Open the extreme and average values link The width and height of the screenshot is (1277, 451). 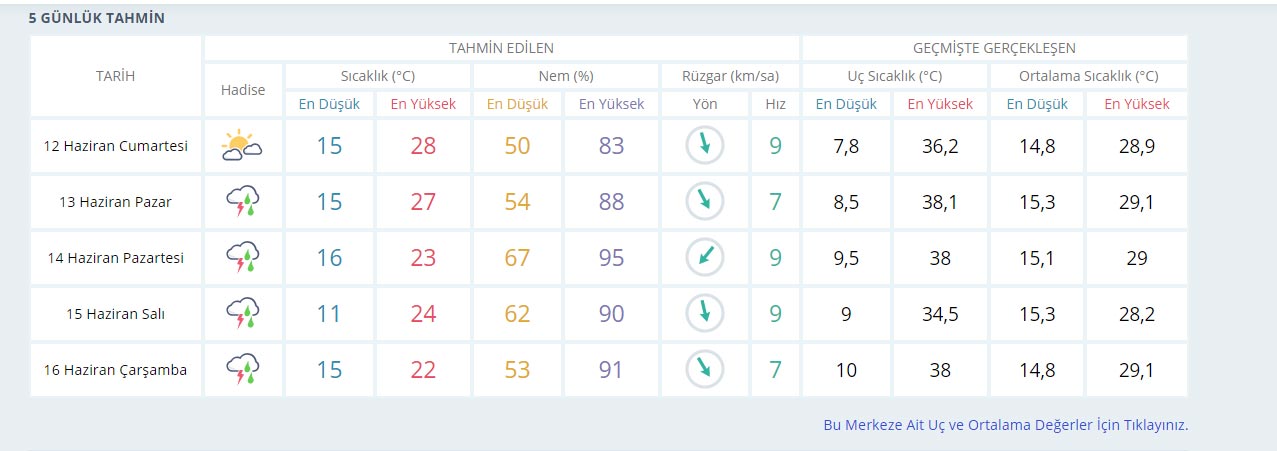click(x=1005, y=425)
